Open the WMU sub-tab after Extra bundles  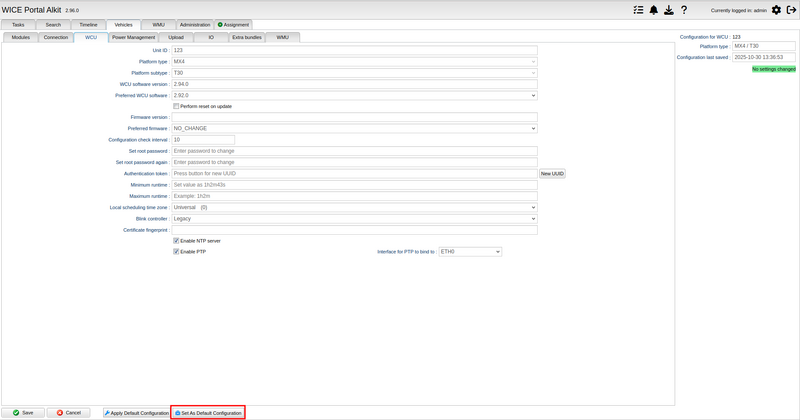[x=283, y=37]
